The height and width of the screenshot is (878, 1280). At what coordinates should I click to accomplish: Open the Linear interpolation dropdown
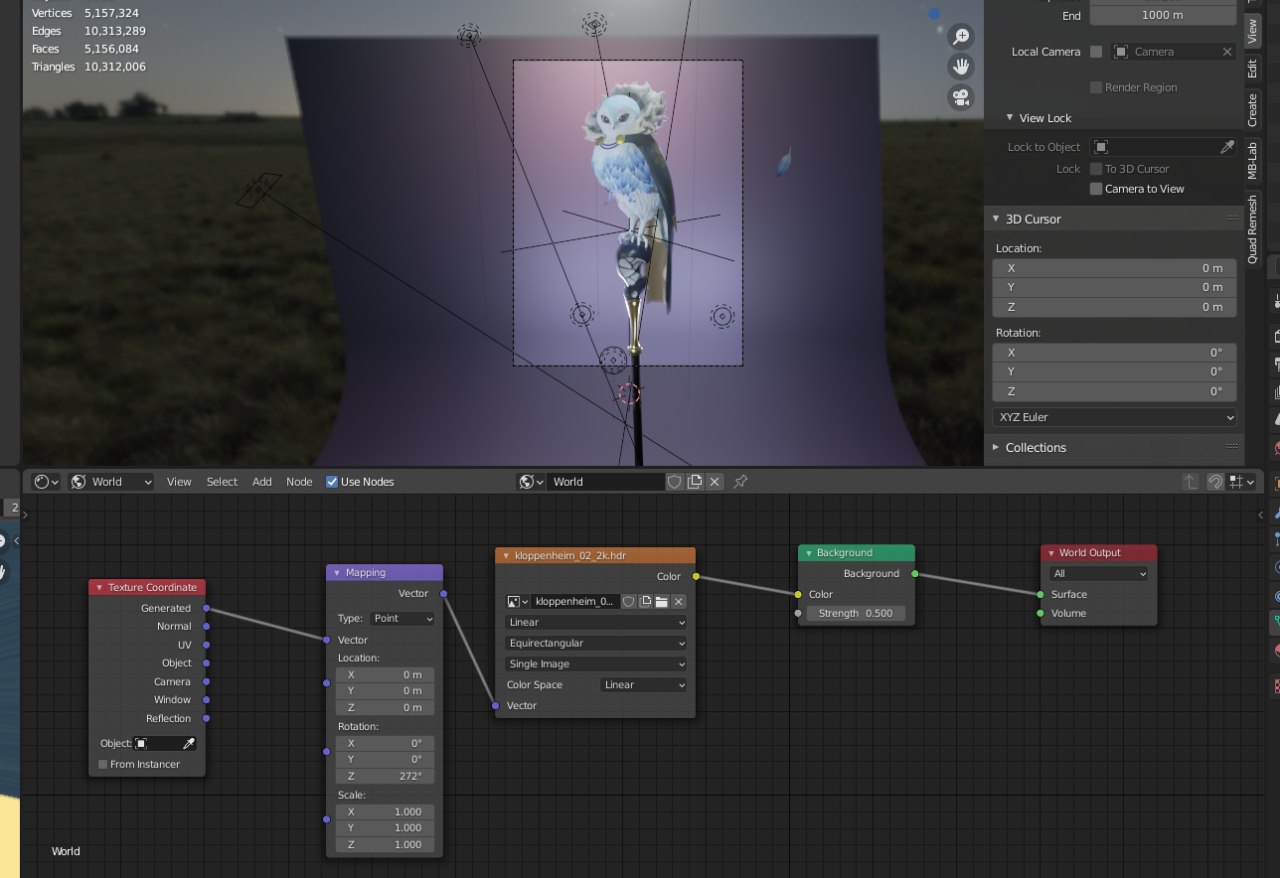(596, 622)
